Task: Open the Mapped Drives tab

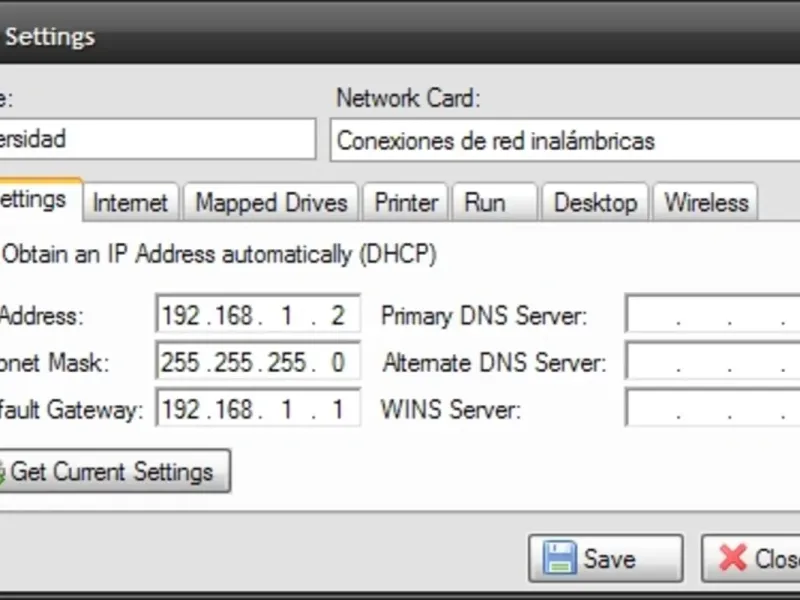Action: click(271, 203)
